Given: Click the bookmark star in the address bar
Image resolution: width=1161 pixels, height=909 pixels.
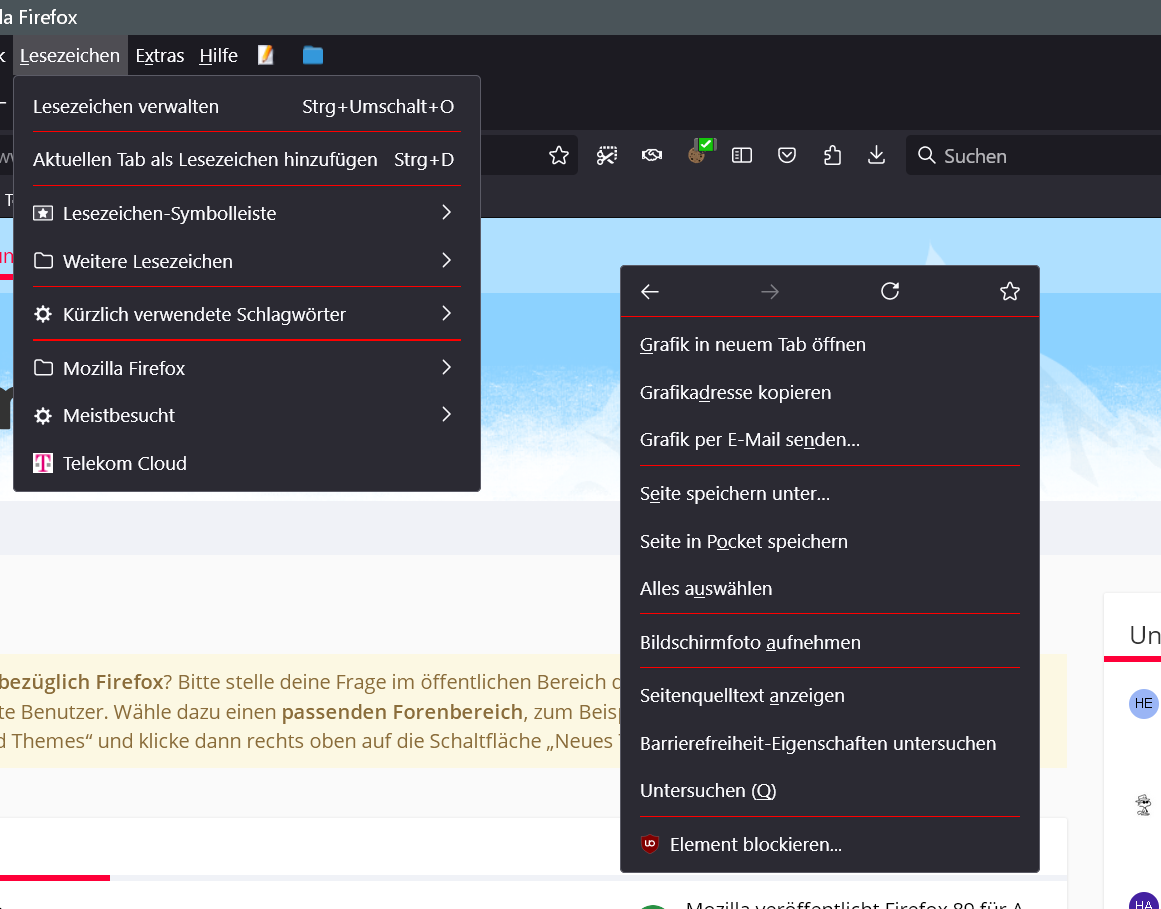Looking at the screenshot, I should (559, 155).
